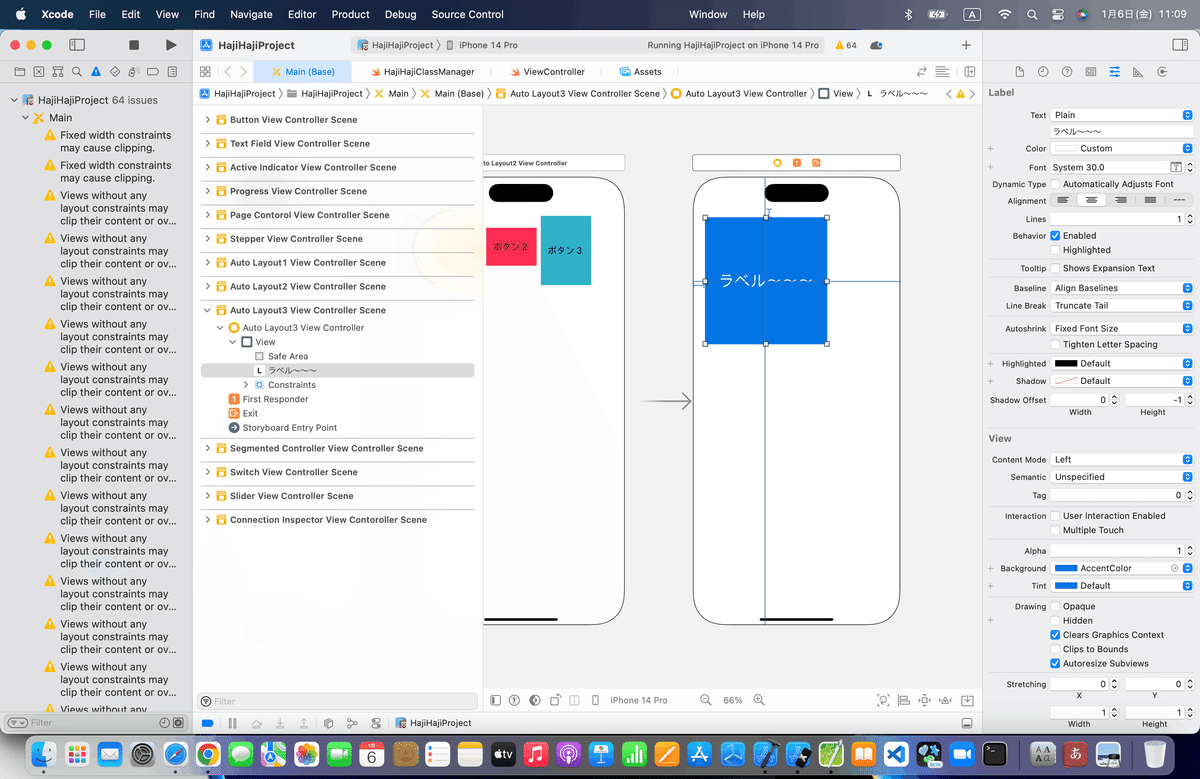
Task: Open the Size inspector ruler icon
Action: click(1138, 72)
